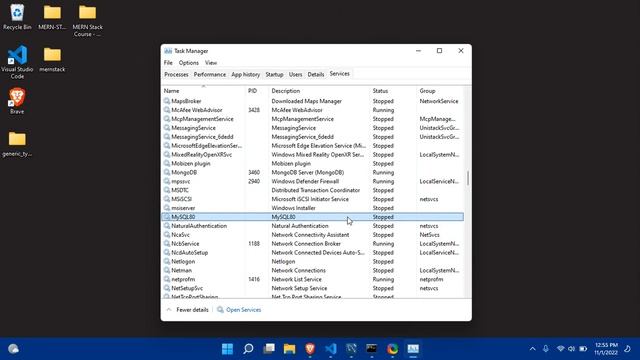Screen dimensions: 640x360
Task: Open taskbar Search
Action: click(x=248, y=349)
